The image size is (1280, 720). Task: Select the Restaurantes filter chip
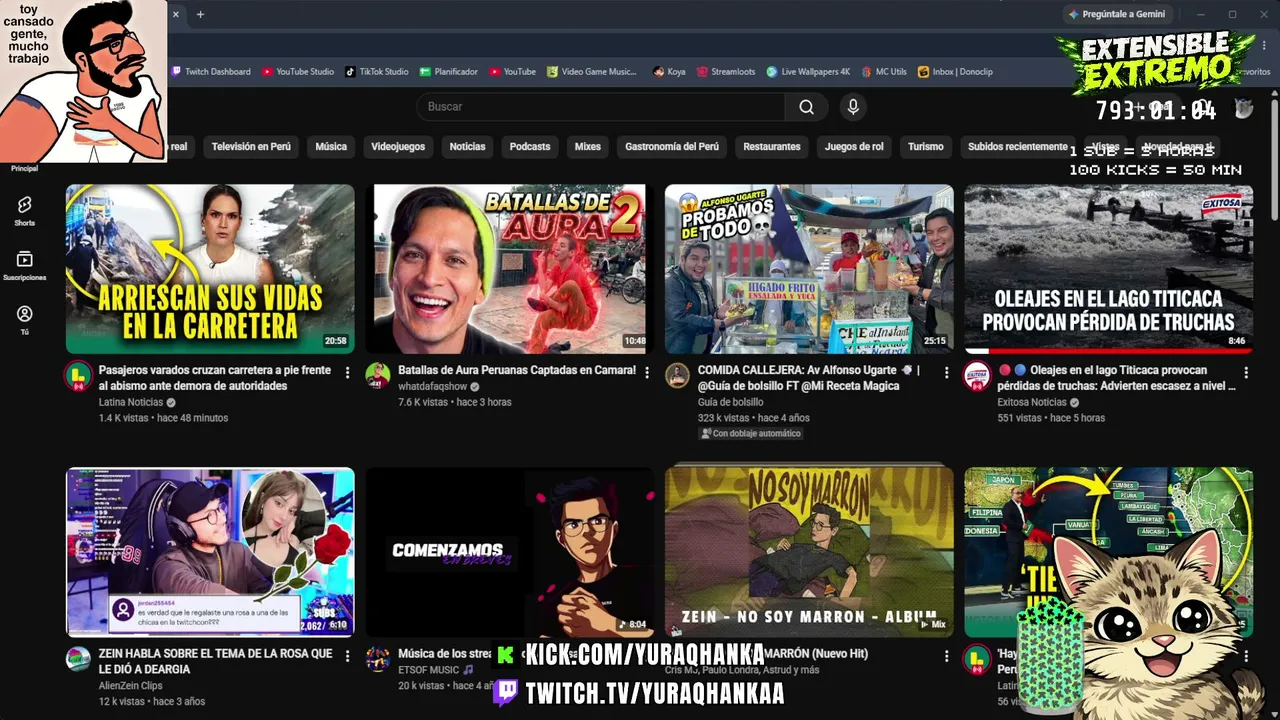(772, 147)
